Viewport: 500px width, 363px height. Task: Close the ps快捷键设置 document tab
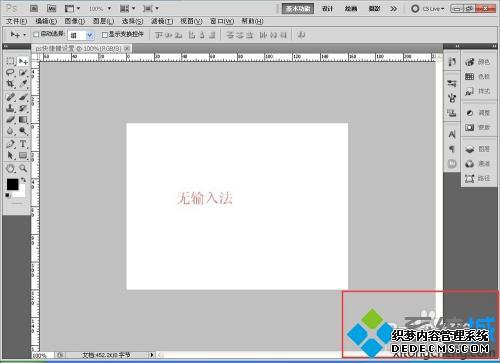click(x=127, y=49)
